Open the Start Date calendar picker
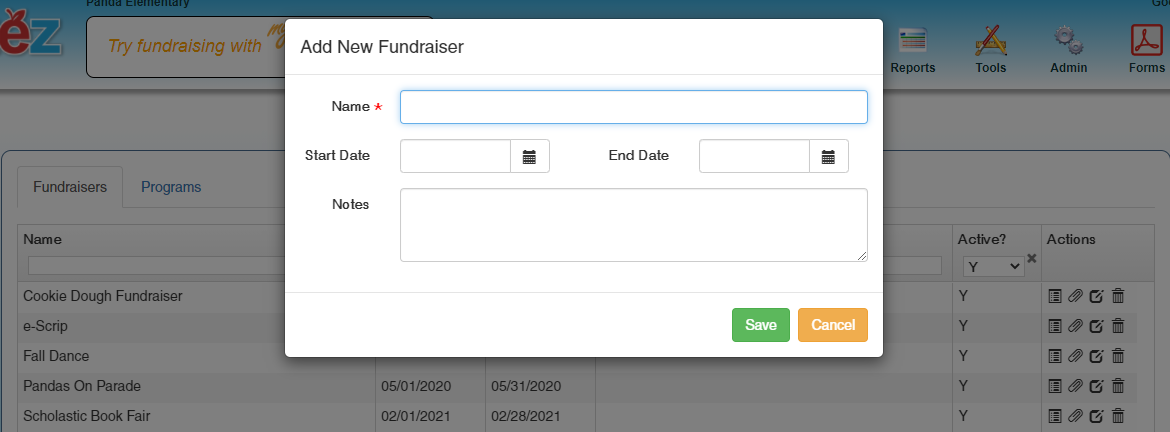The height and width of the screenshot is (432, 1170). click(530, 156)
